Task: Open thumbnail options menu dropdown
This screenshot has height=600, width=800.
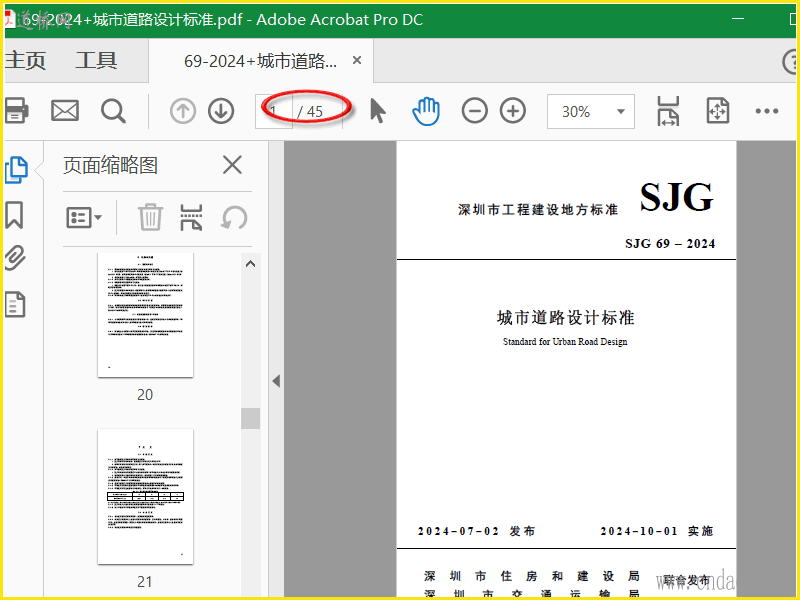Action: click(84, 218)
